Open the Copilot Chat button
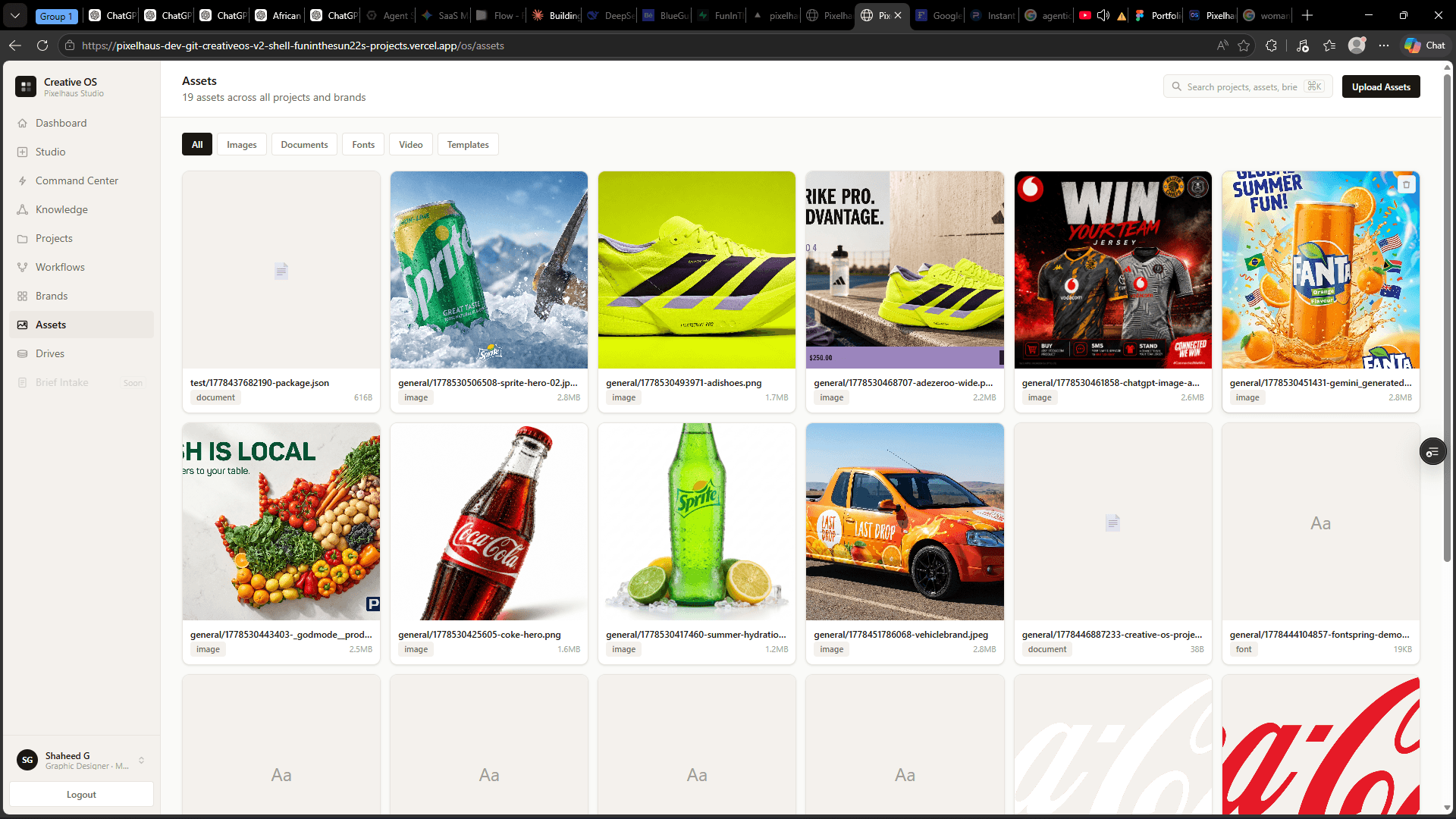Screen dimensions: 1456x819 click(x=1425, y=45)
